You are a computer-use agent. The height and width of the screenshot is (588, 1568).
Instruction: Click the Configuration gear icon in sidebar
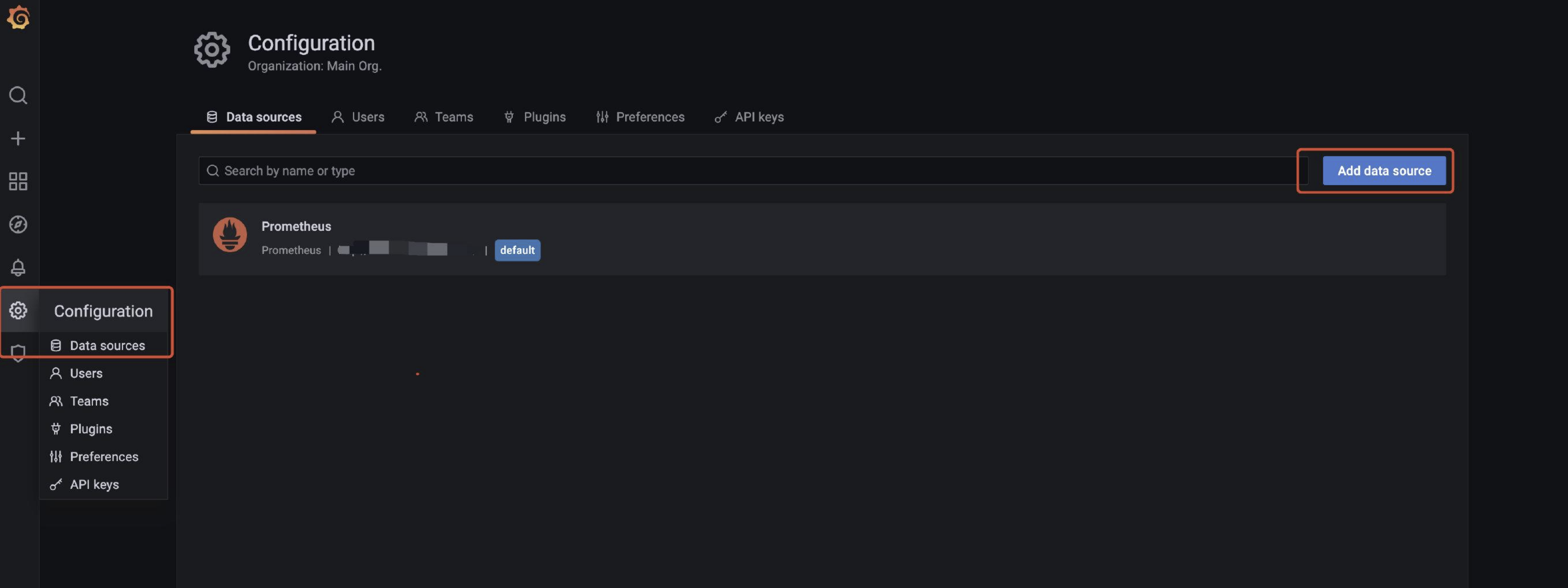coord(18,310)
